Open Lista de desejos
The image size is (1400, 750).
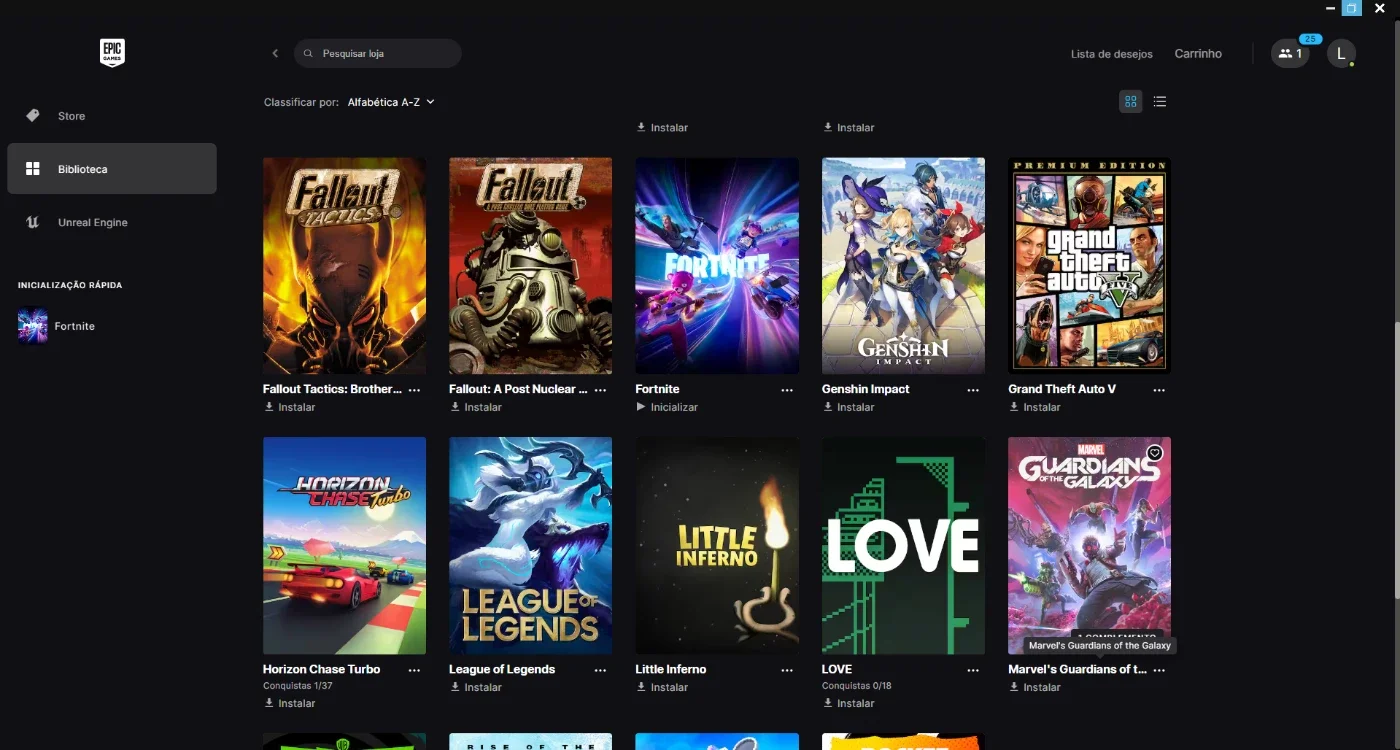click(1112, 54)
